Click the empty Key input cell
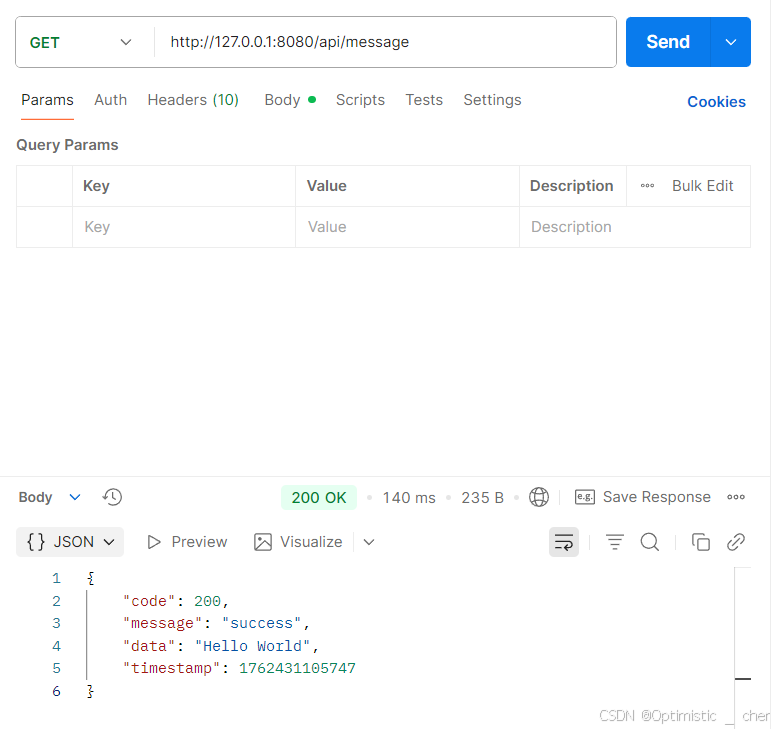Image resolution: width=774 pixels, height=729 pixels. tap(184, 227)
